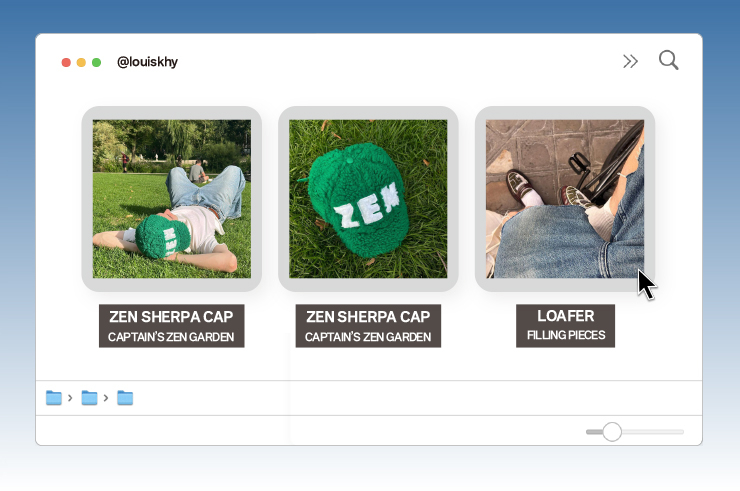Click the green maximize window dot
The height and width of the screenshot is (491, 740).
(x=96, y=62)
